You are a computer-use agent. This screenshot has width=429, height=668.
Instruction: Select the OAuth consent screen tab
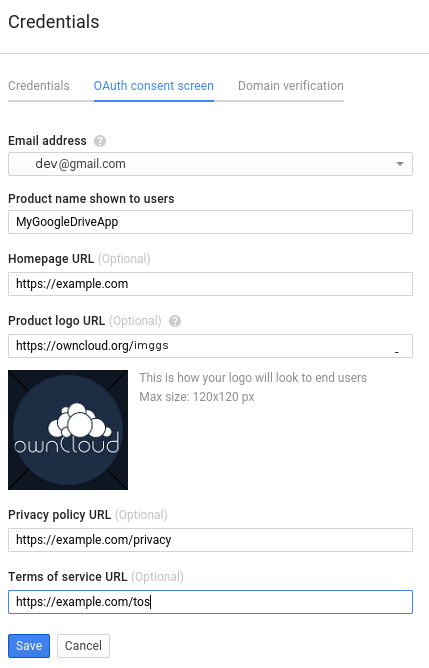pyautogui.click(x=154, y=86)
